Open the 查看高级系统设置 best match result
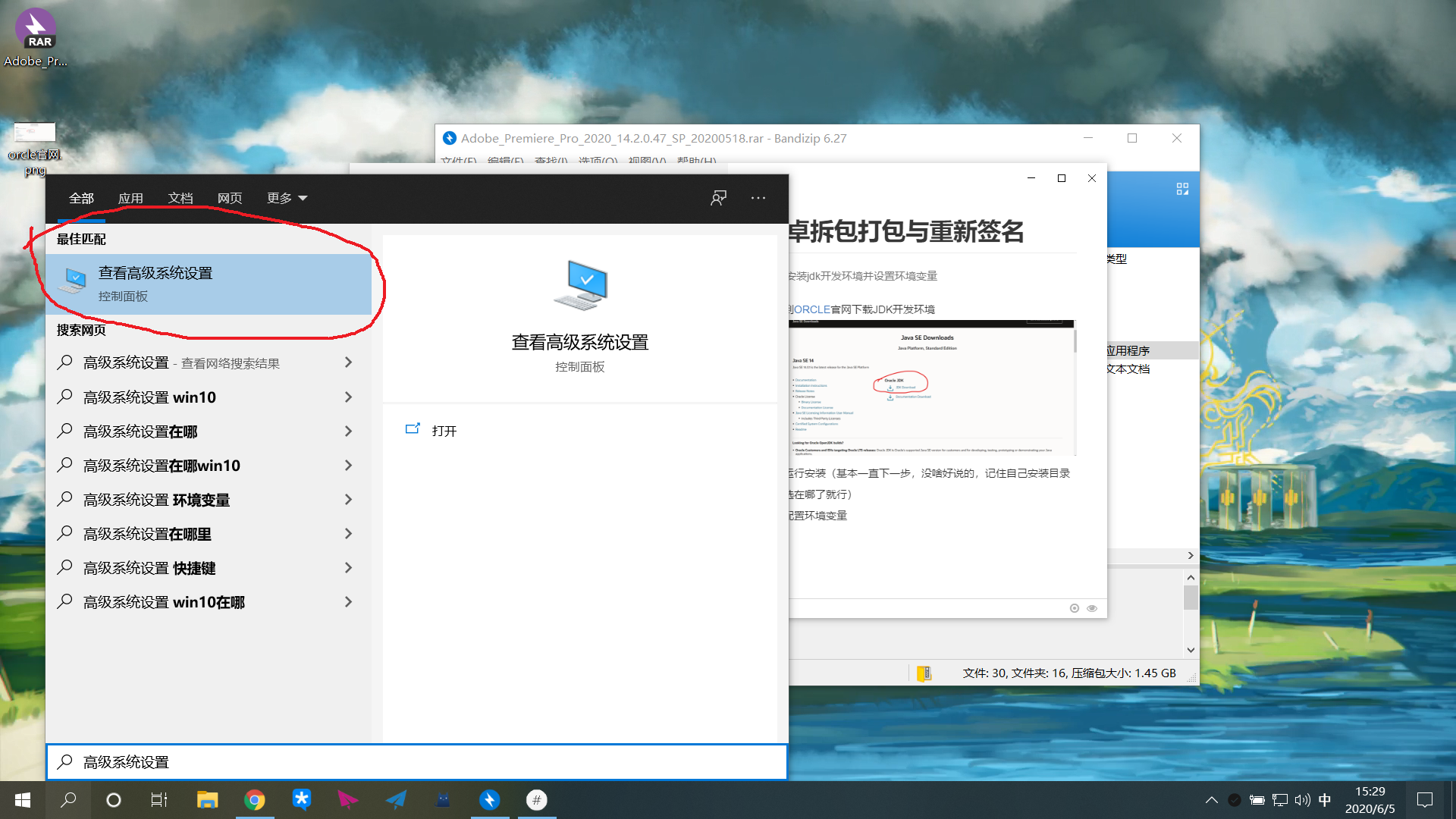 tap(209, 284)
